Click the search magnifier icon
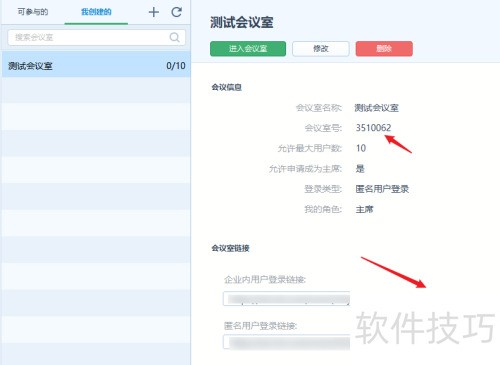 (175, 37)
